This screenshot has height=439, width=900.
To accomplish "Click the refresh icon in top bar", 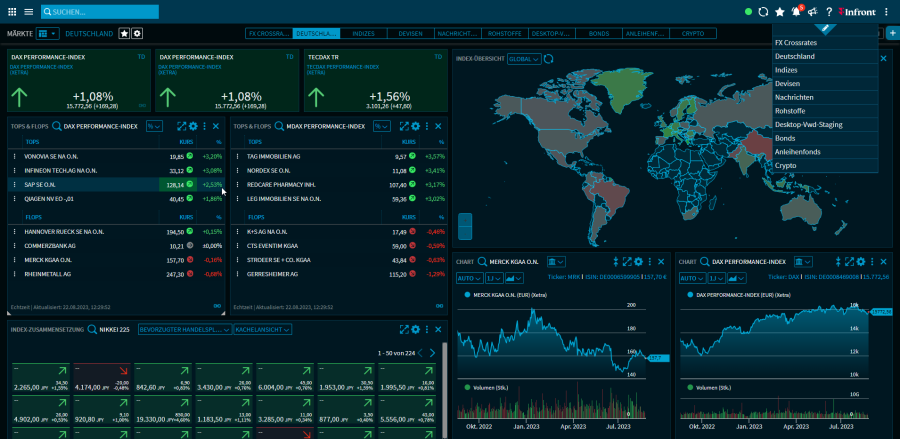I will 763,12.
